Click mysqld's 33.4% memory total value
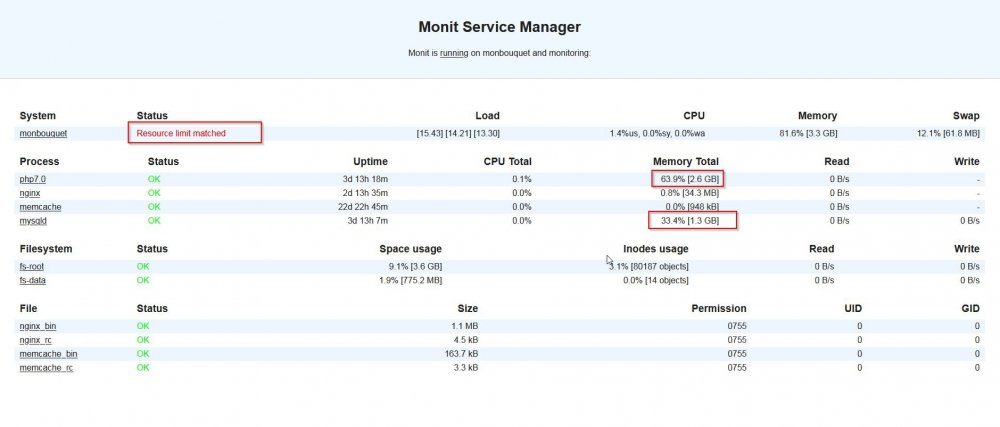 pos(689,220)
